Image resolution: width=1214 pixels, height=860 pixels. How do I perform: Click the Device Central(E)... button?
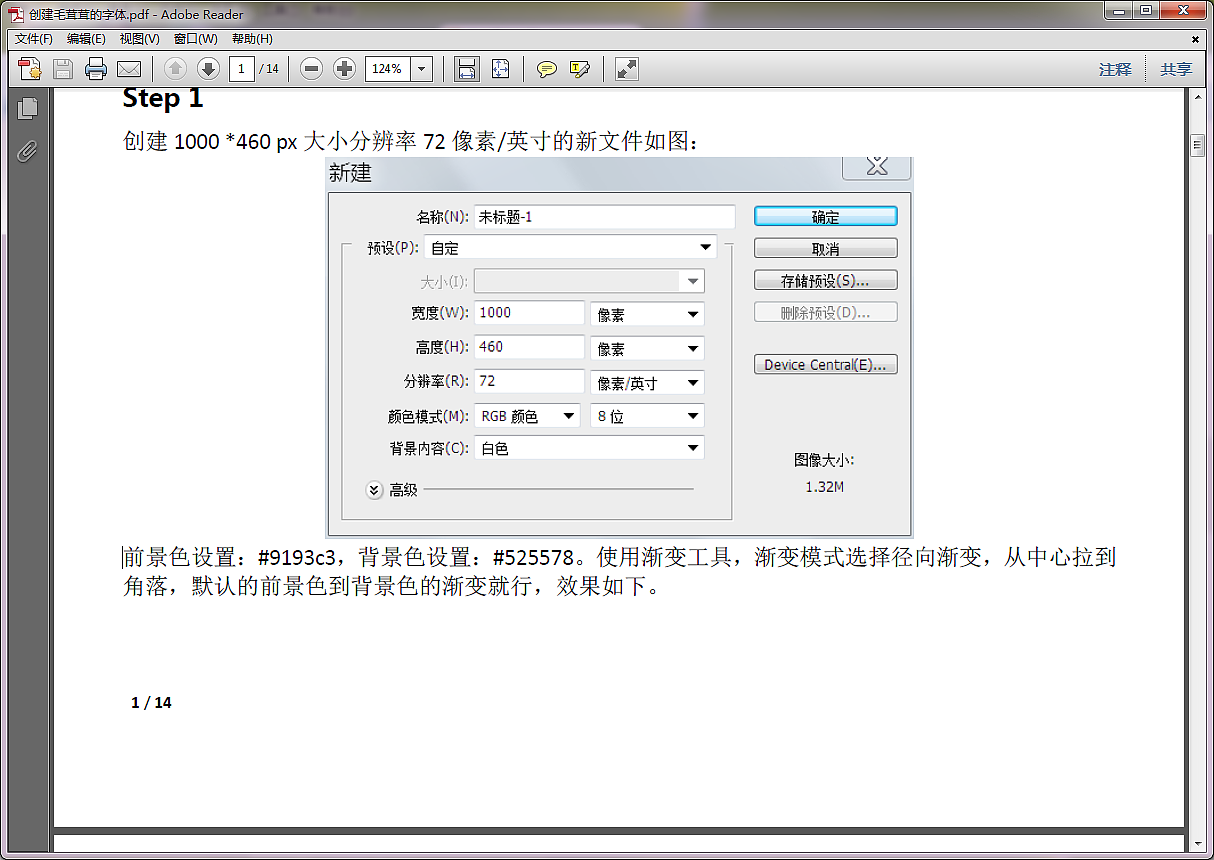(x=826, y=364)
